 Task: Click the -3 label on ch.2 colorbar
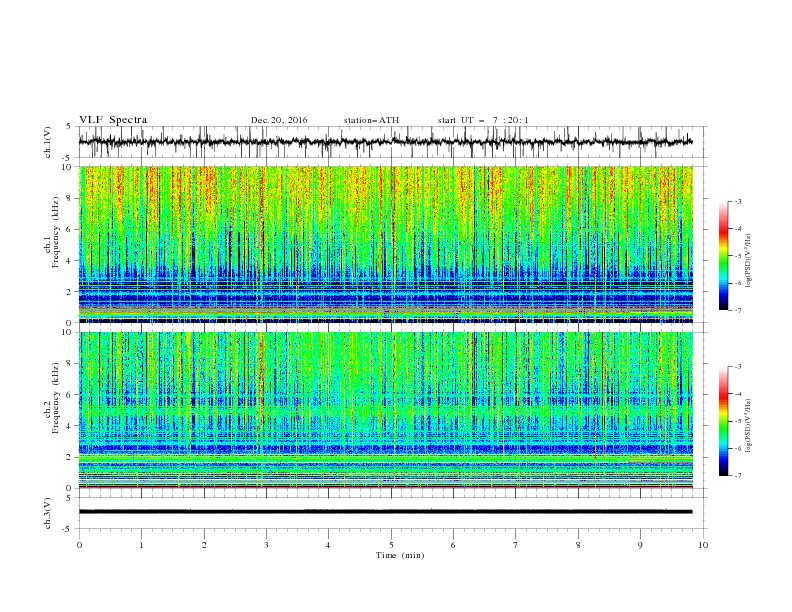[x=738, y=367]
